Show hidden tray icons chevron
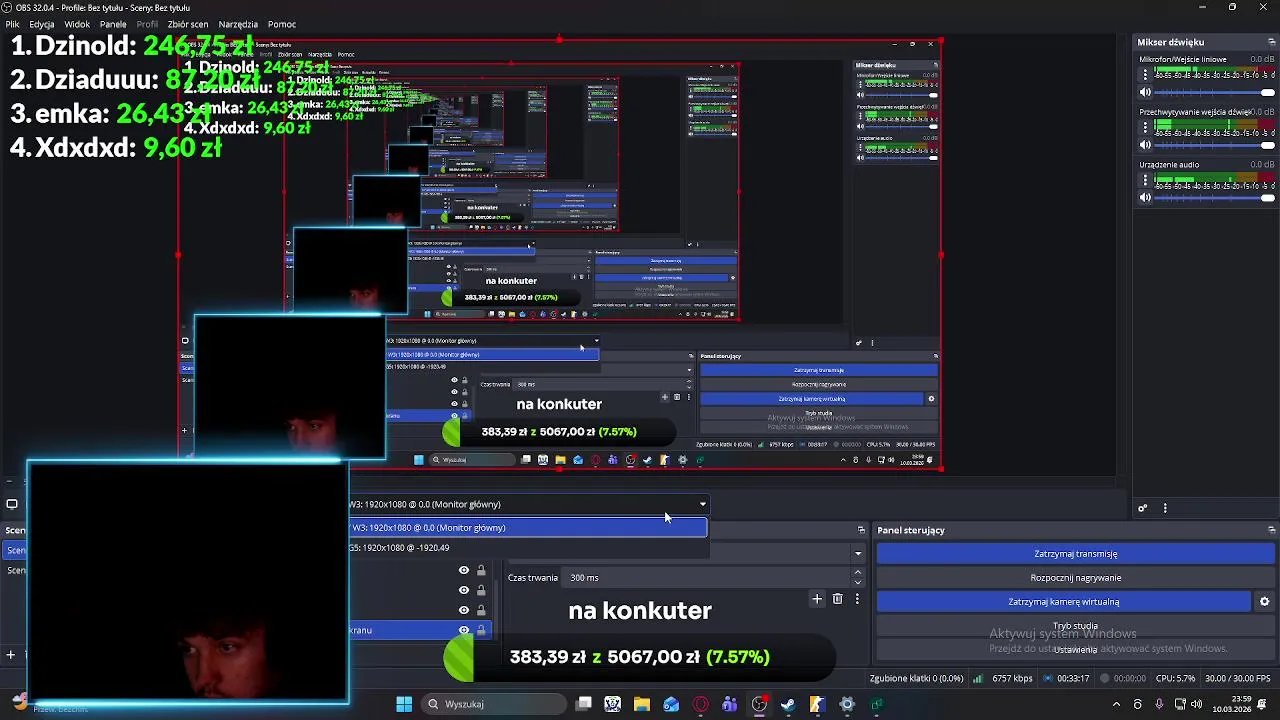The image size is (1280, 720). click(1116, 704)
